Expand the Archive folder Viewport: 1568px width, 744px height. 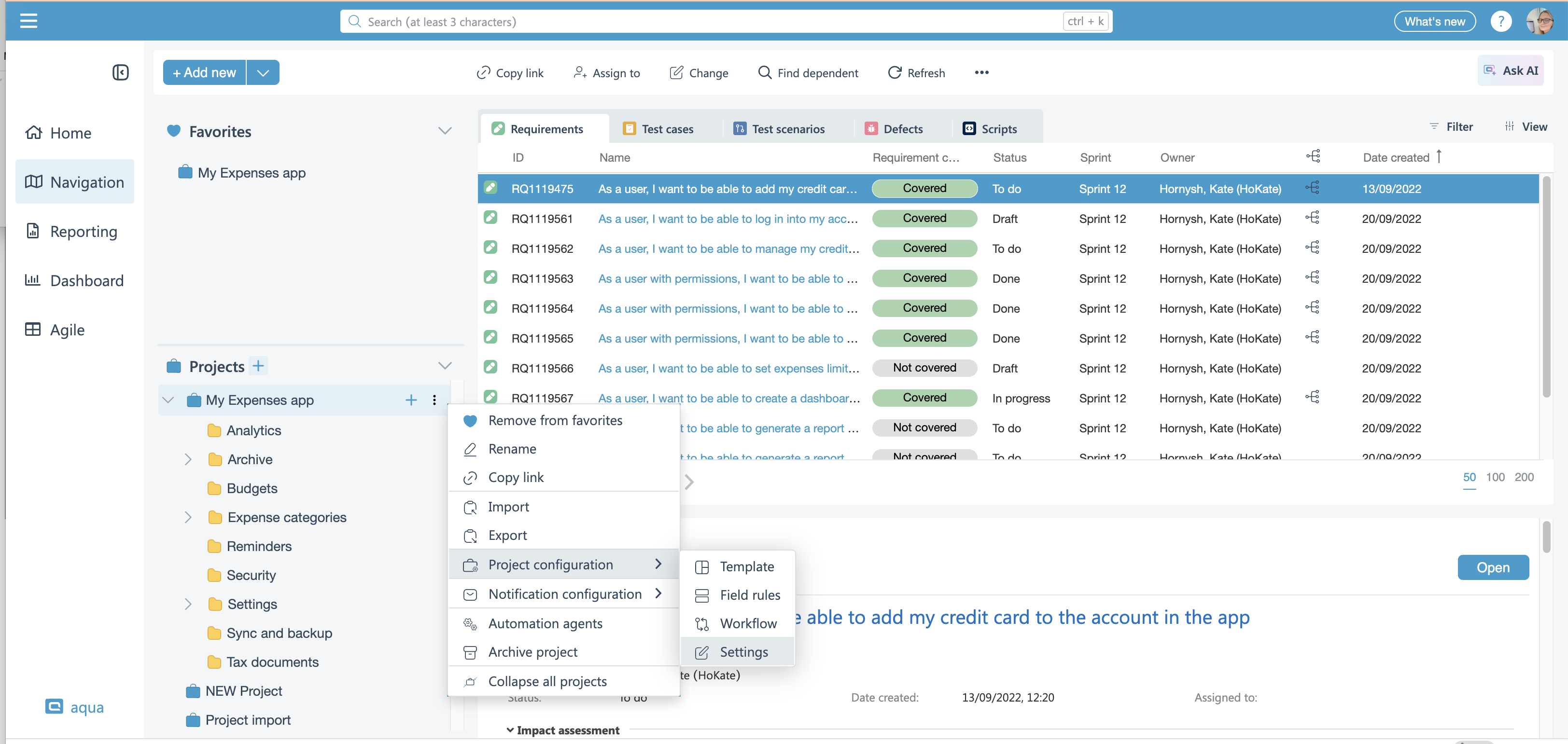[x=188, y=459]
